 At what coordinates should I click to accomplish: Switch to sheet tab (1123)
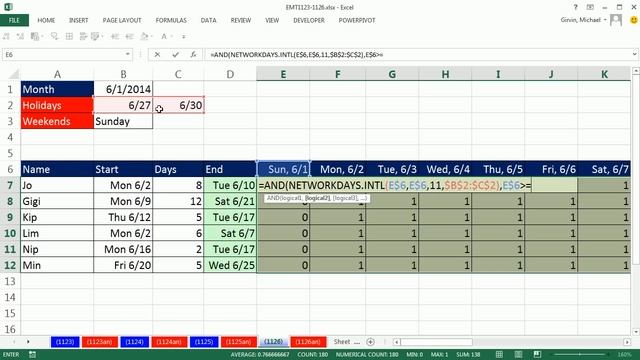point(65,342)
